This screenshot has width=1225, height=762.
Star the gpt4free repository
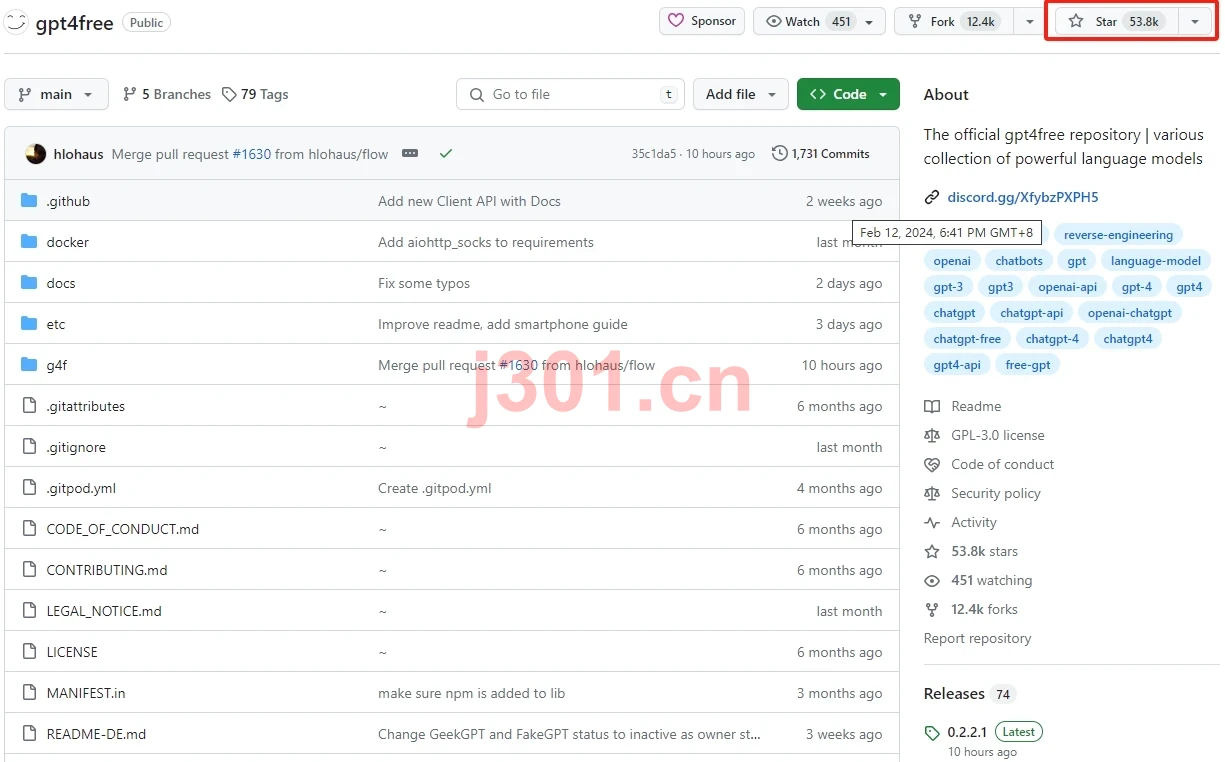[1117, 21]
